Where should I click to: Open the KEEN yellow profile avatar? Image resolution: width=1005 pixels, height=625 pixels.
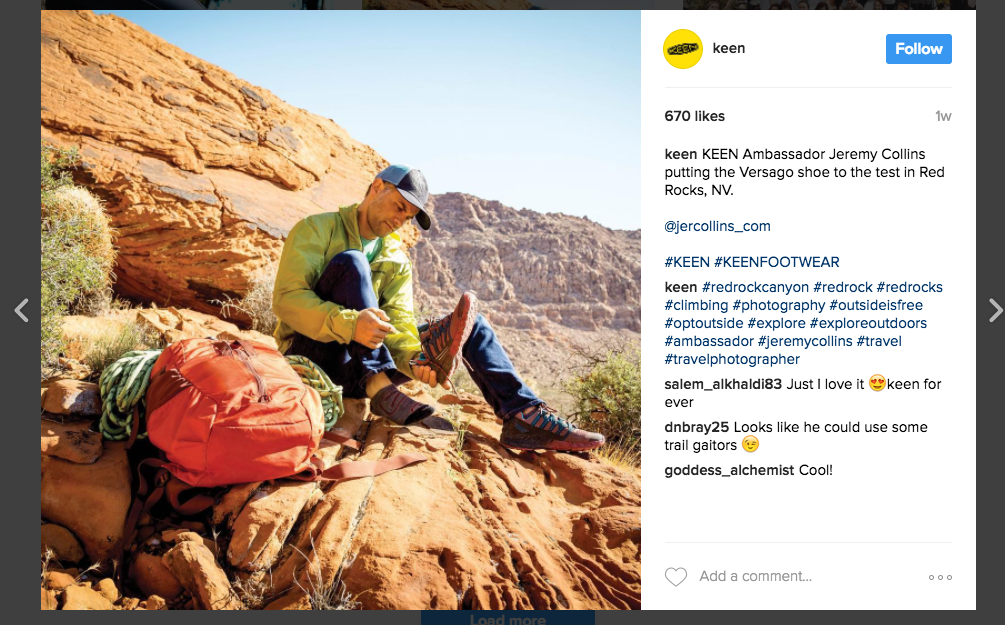point(683,49)
